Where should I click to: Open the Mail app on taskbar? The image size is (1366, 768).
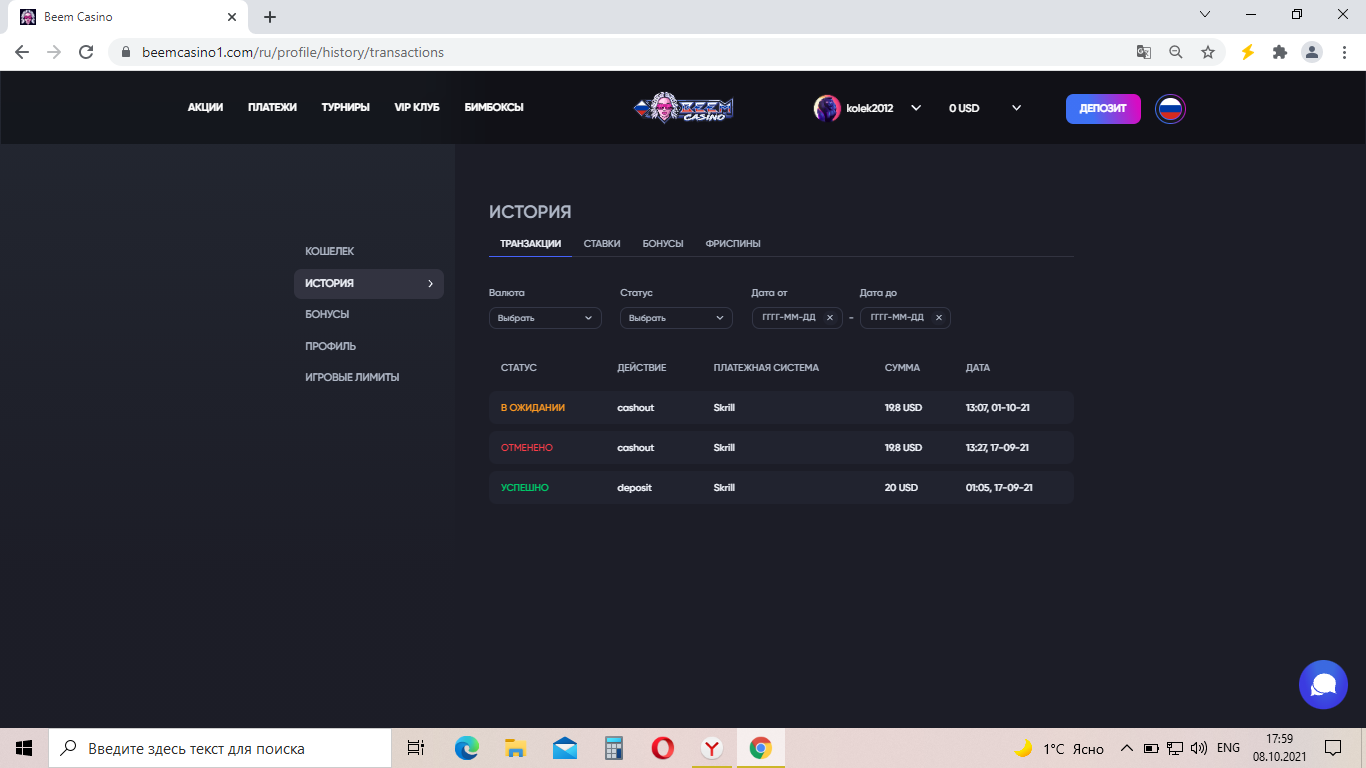tap(564, 748)
